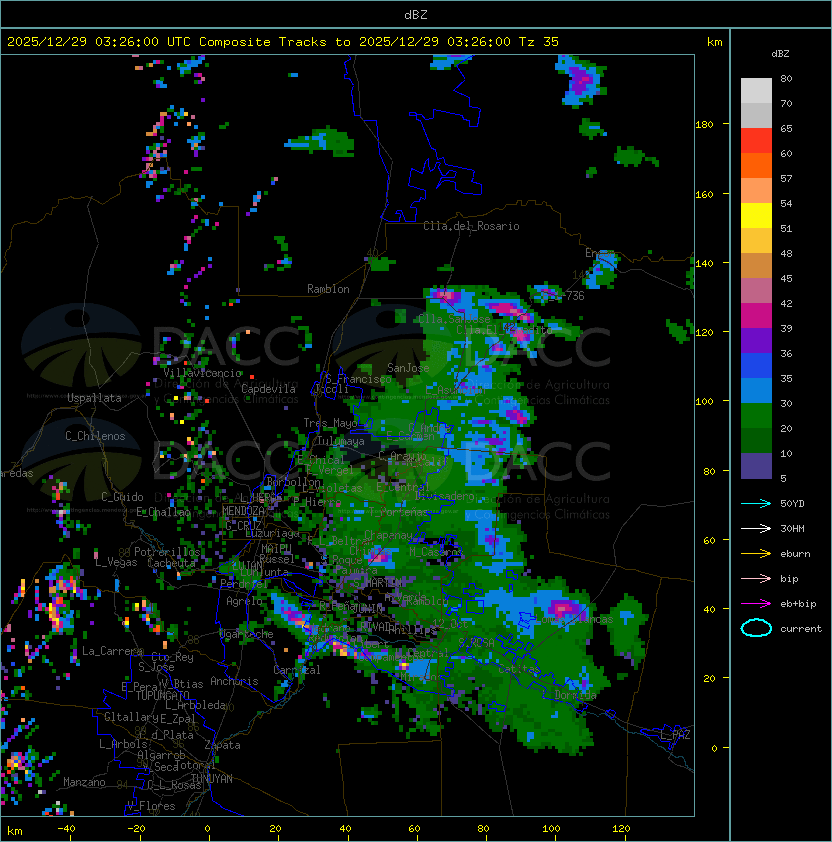Screen dimensions: 832x842
Task: Select the slate 5–10 dBZ swatch
Action: pos(756,466)
